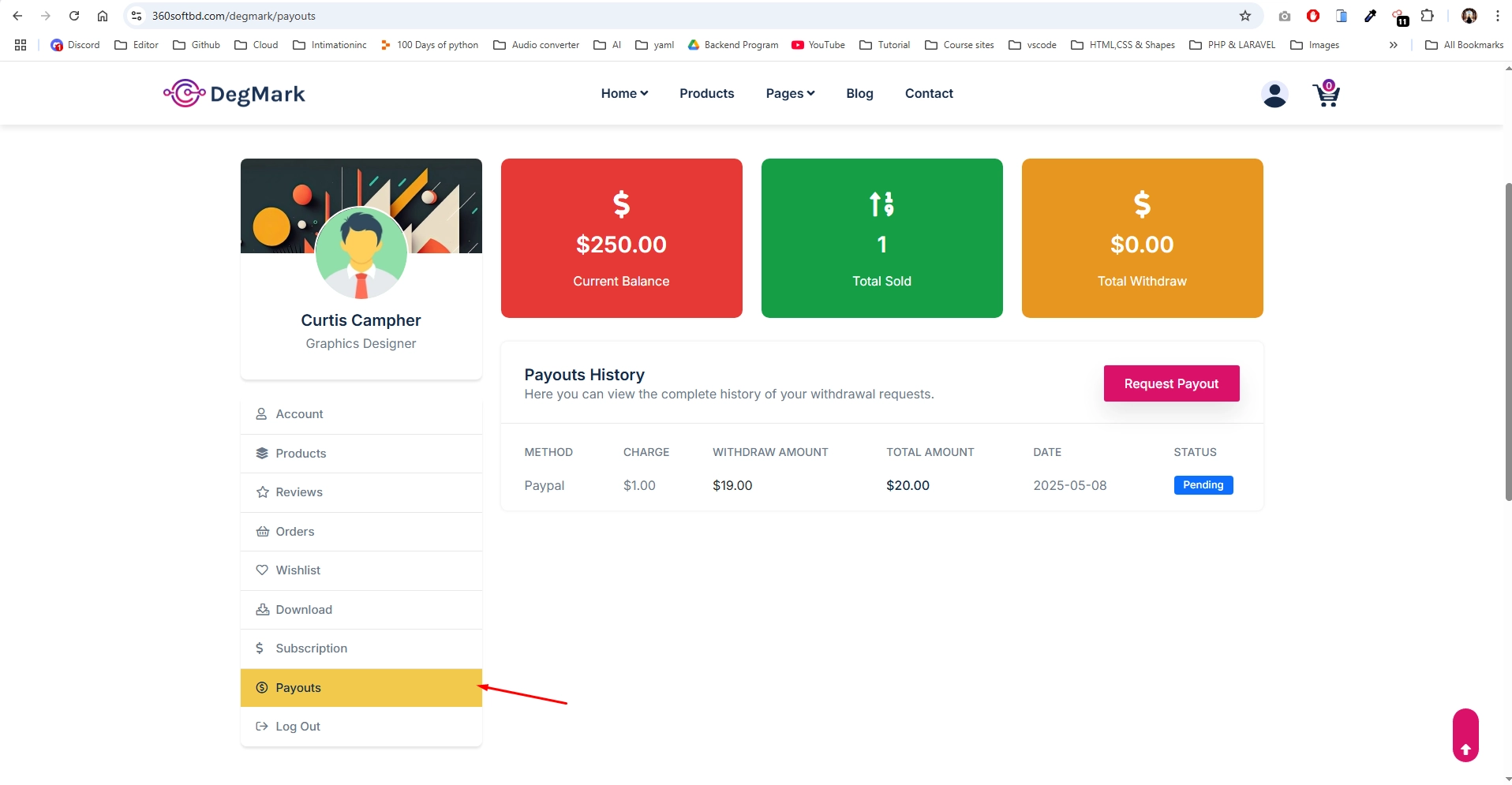Click the $20.00 total amount
This screenshot has height=785, width=1512.
coord(908,485)
